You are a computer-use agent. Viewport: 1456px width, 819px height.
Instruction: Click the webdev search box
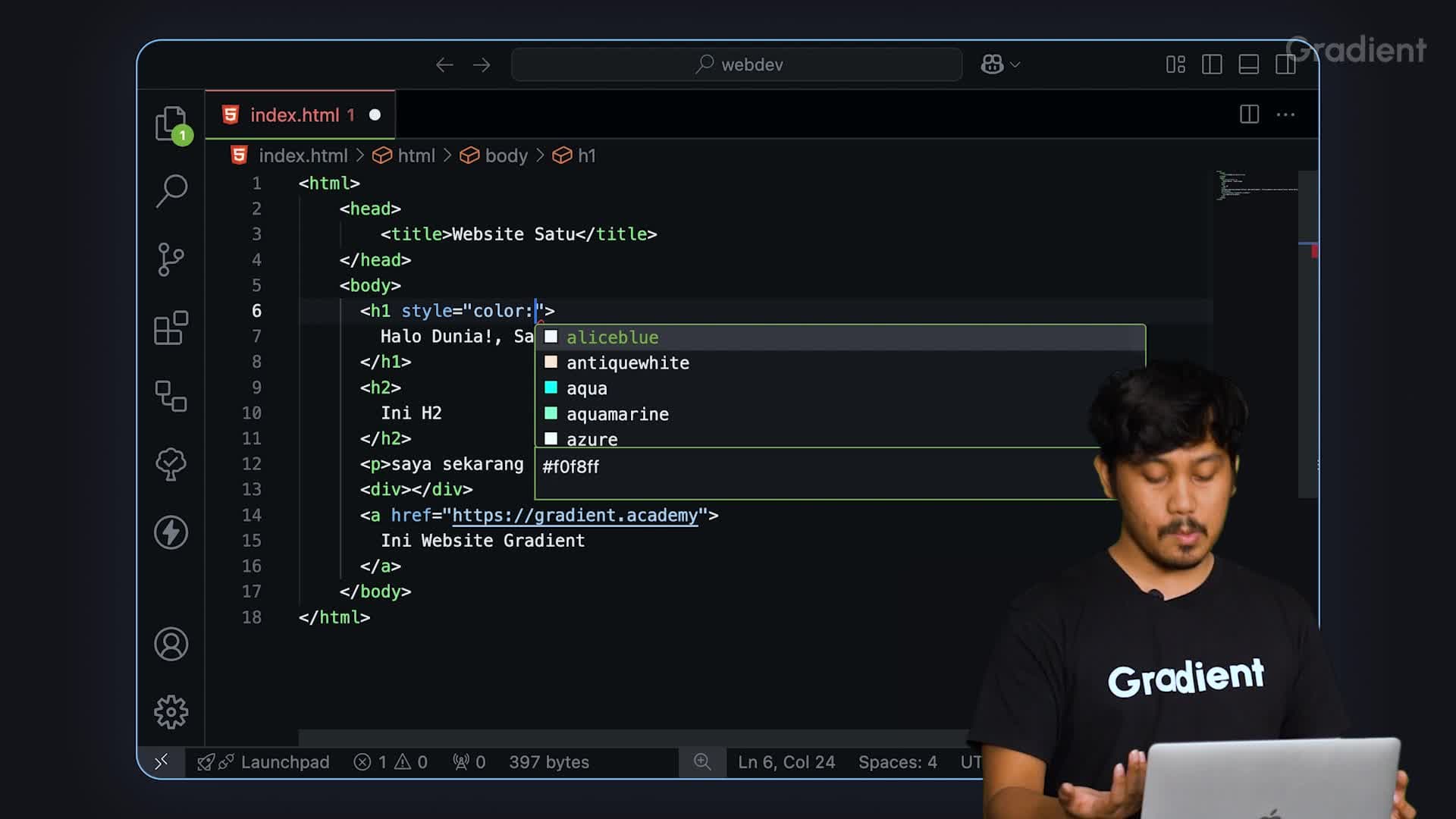tap(736, 64)
